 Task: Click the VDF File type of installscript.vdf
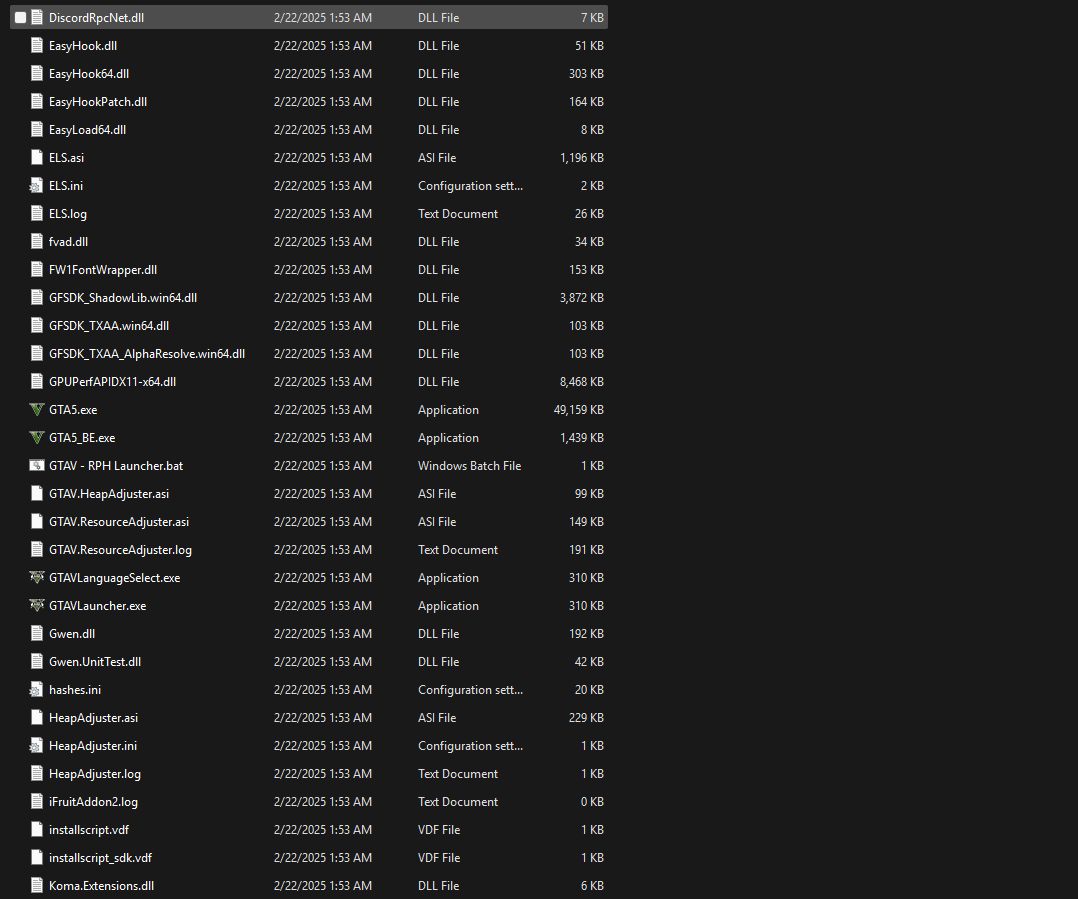439,830
